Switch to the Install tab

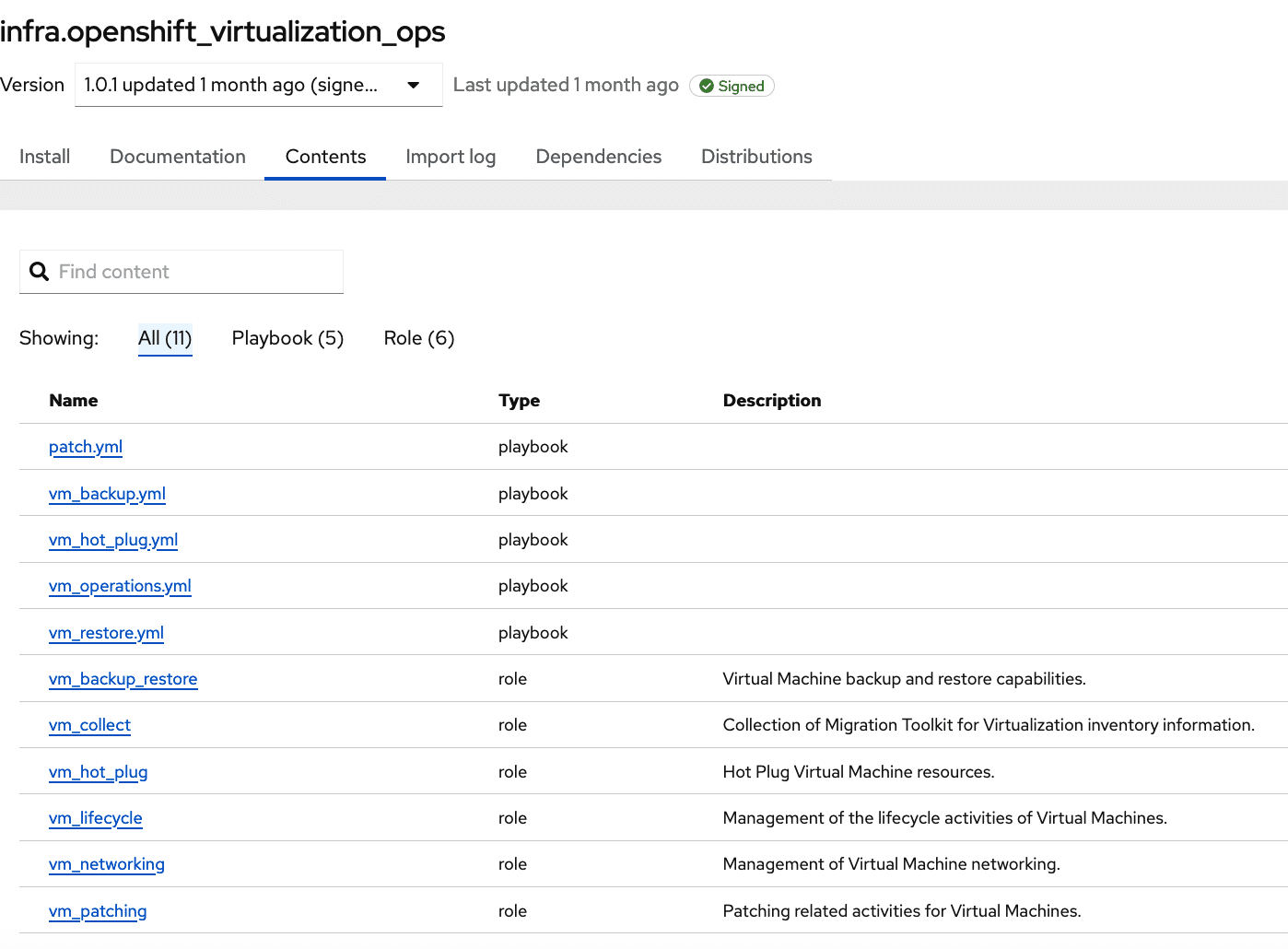point(44,157)
